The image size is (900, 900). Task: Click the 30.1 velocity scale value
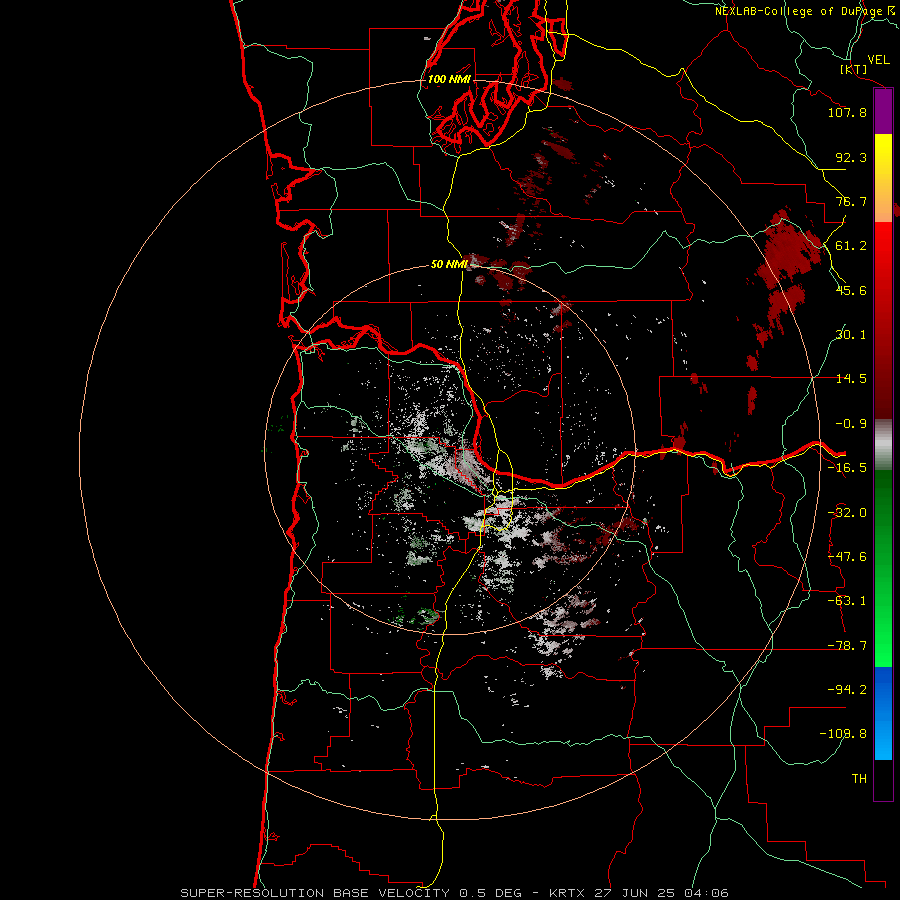click(x=851, y=335)
